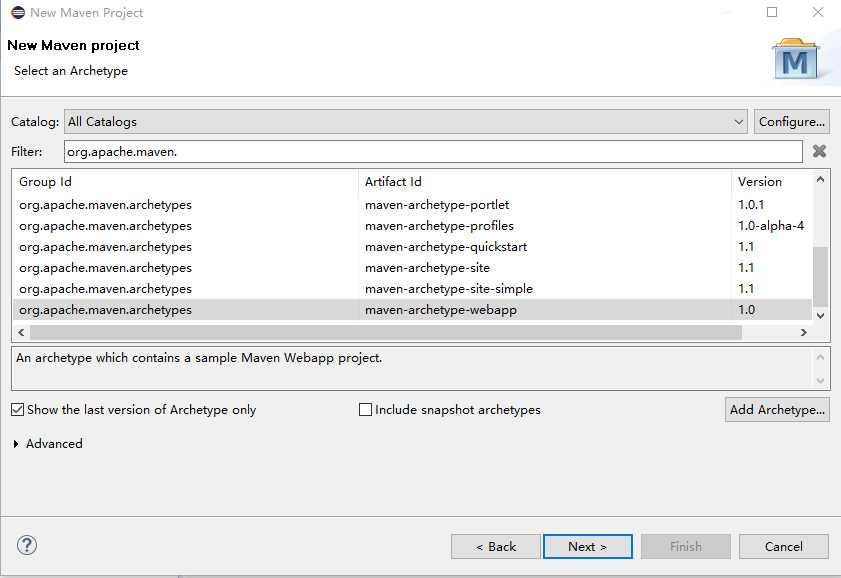
Task: Open the Catalog dropdown
Action: [405, 122]
